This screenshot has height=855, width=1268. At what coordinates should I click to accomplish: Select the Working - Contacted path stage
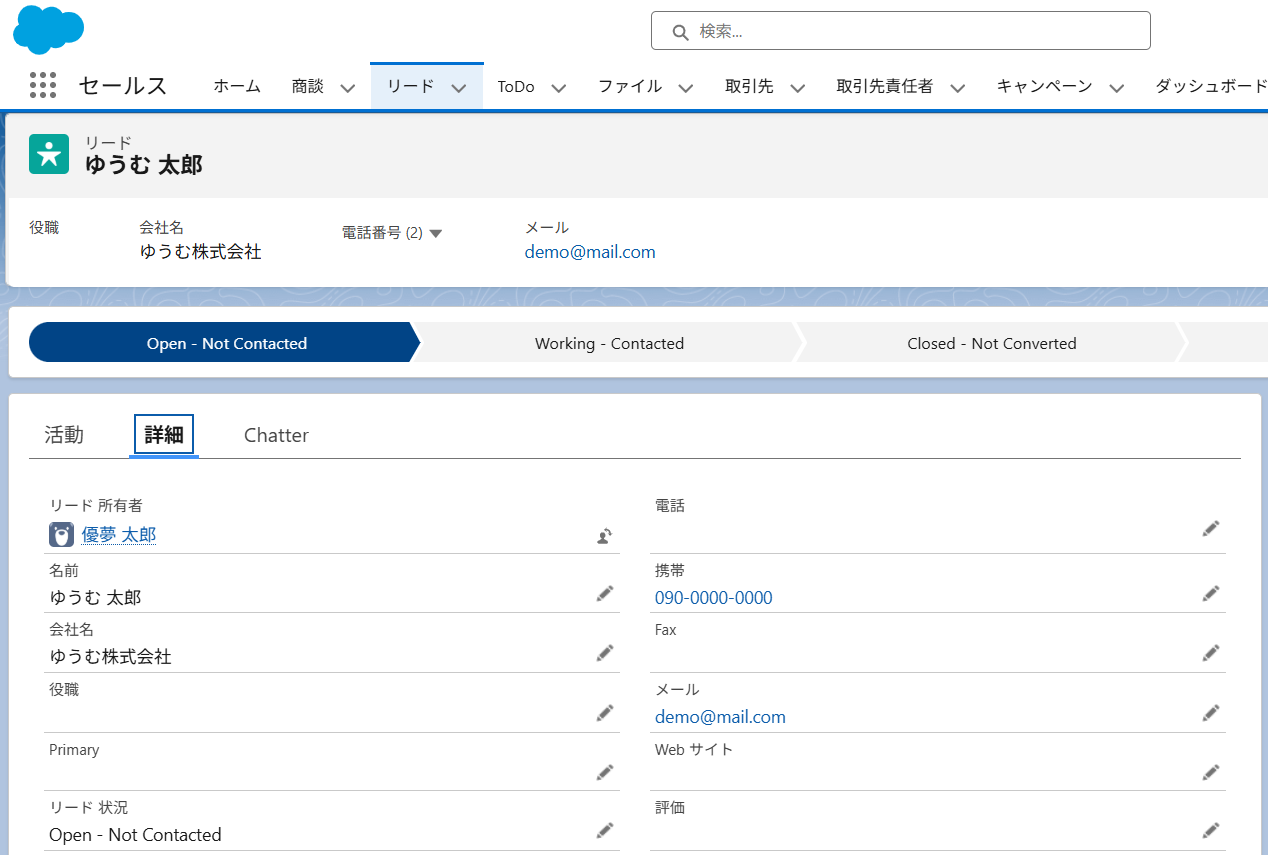[x=609, y=343]
